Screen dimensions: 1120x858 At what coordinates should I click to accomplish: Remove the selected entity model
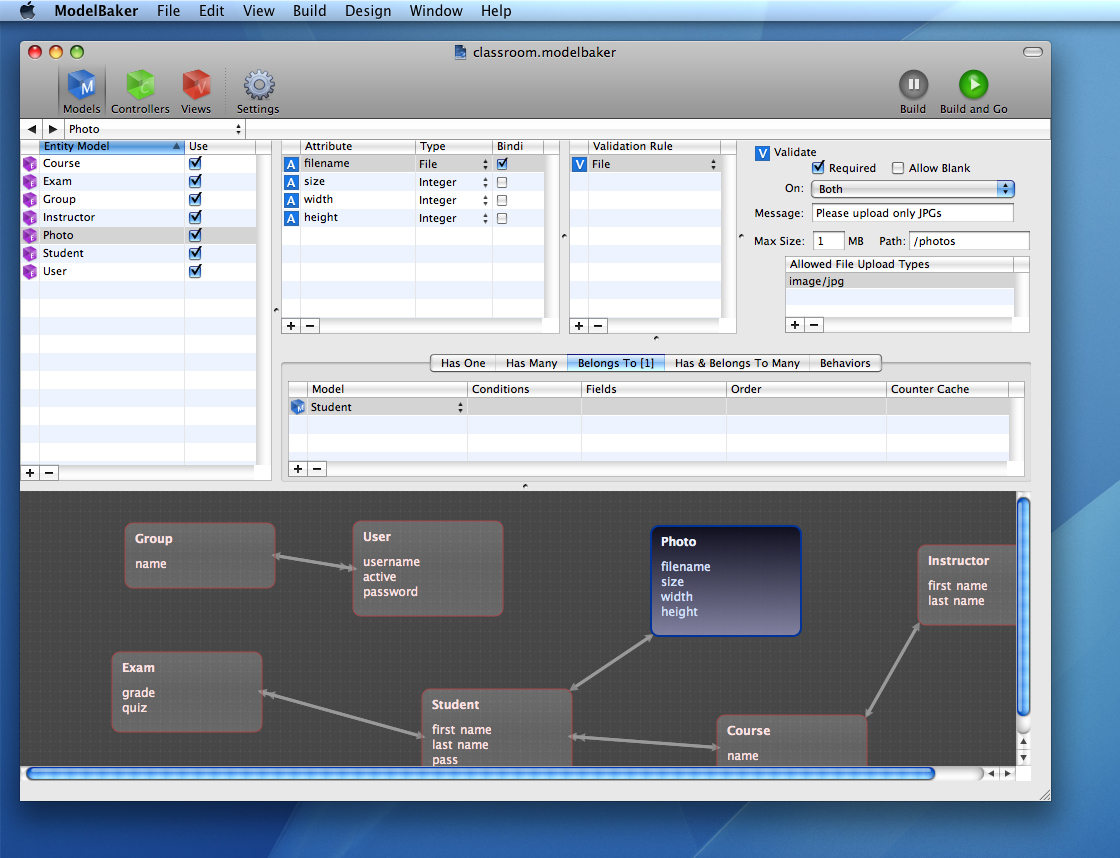[x=49, y=473]
